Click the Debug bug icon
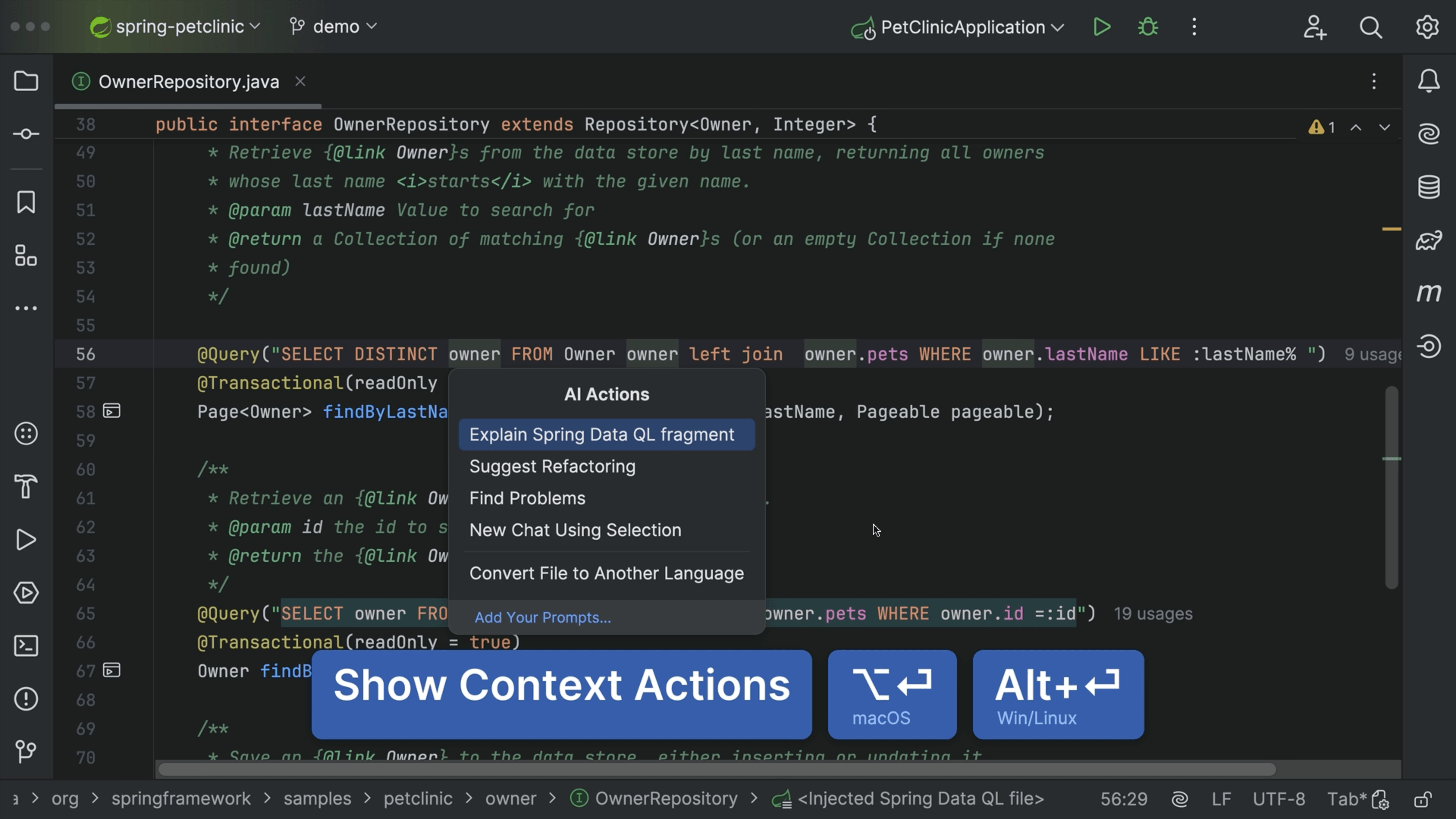The height and width of the screenshot is (819, 1456). [x=1147, y=27]
